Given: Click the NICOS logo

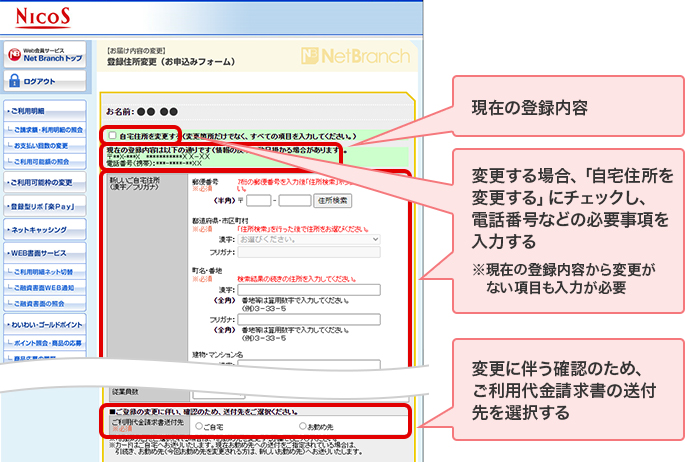Looking at the screenshot, I should (x=42, y=18).
